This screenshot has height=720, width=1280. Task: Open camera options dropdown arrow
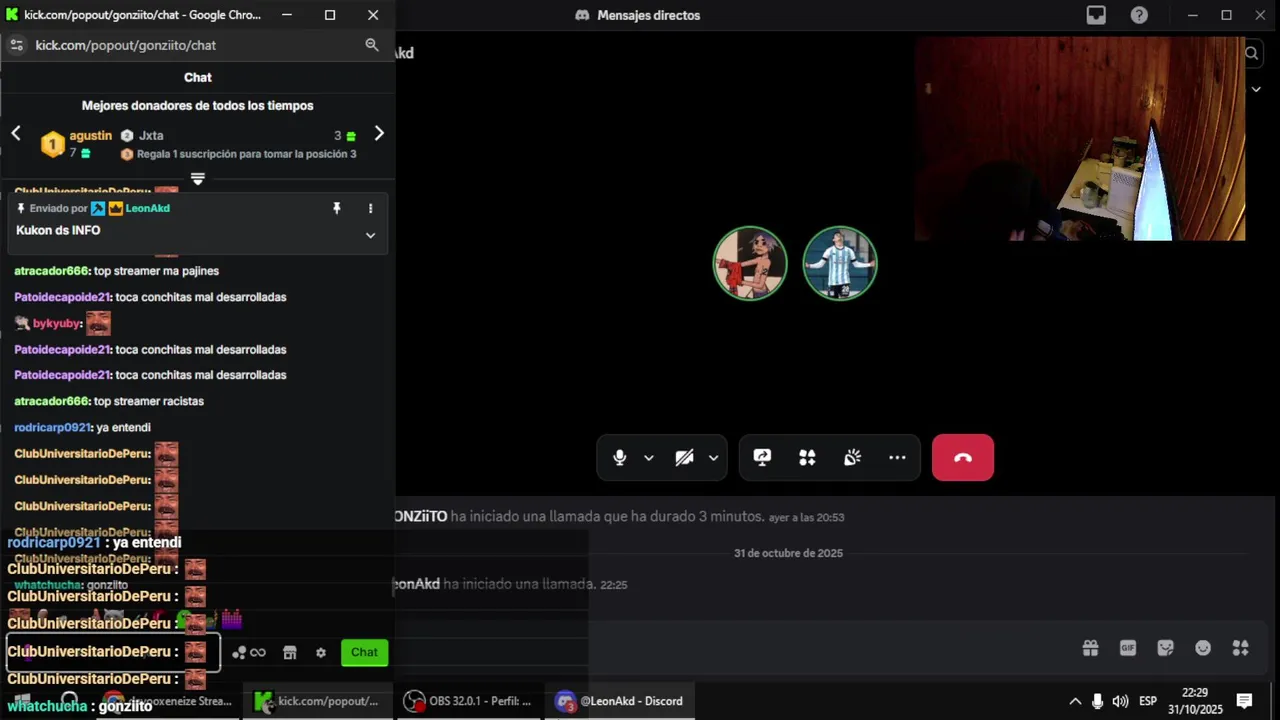pyautogui.click(x=713, y=458)
